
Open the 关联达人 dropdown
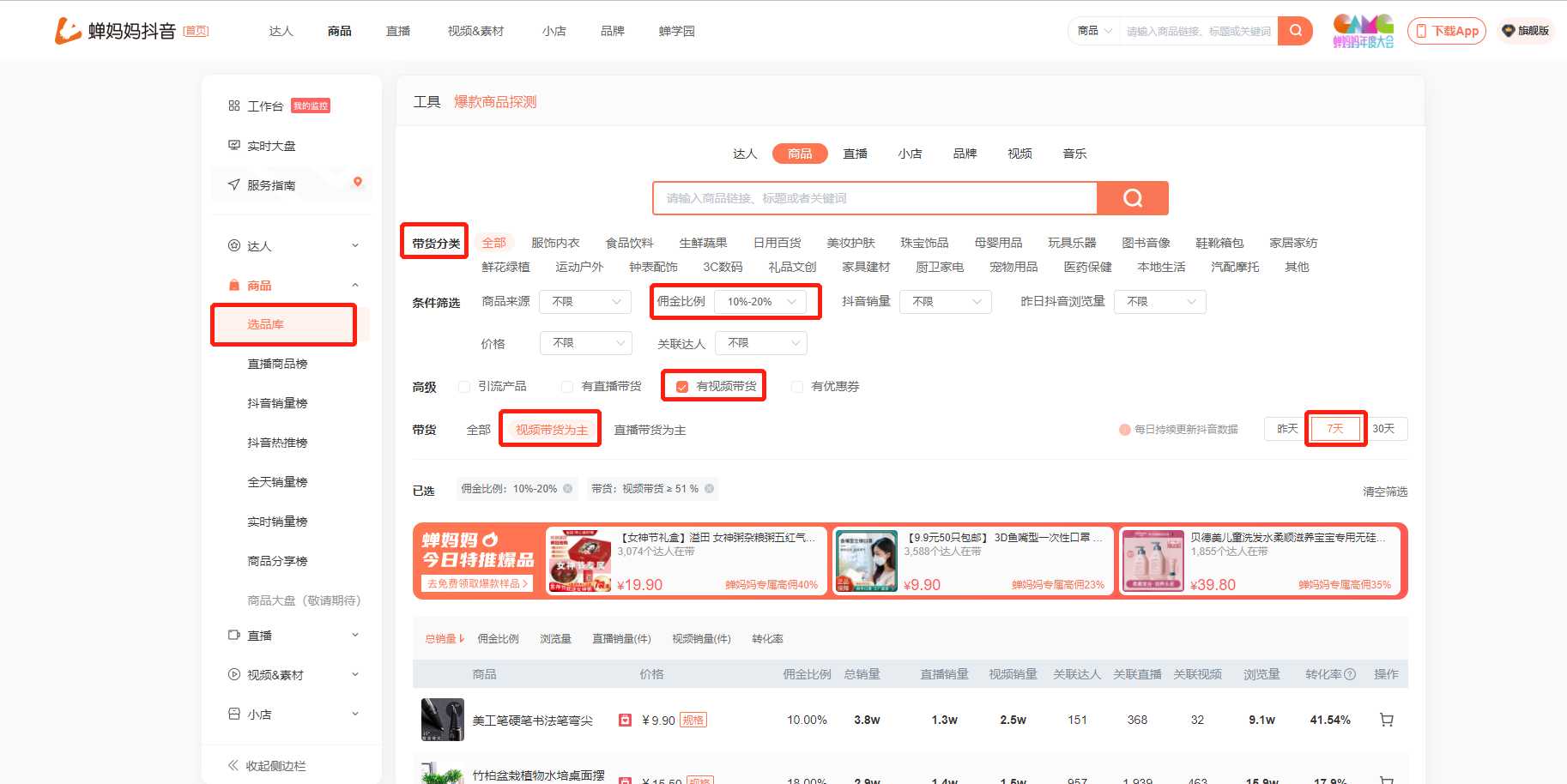tap(761, 343)
